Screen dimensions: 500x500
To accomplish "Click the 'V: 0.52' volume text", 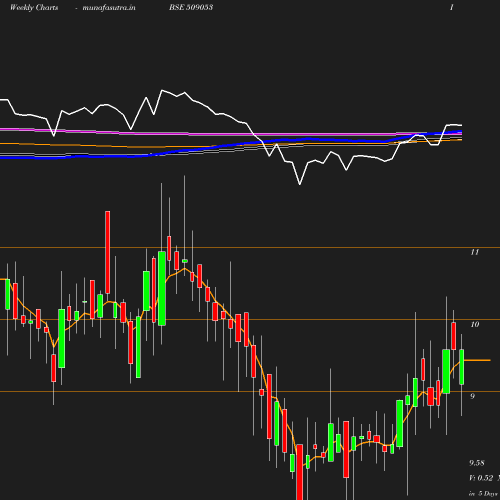I will pos(481,478).
